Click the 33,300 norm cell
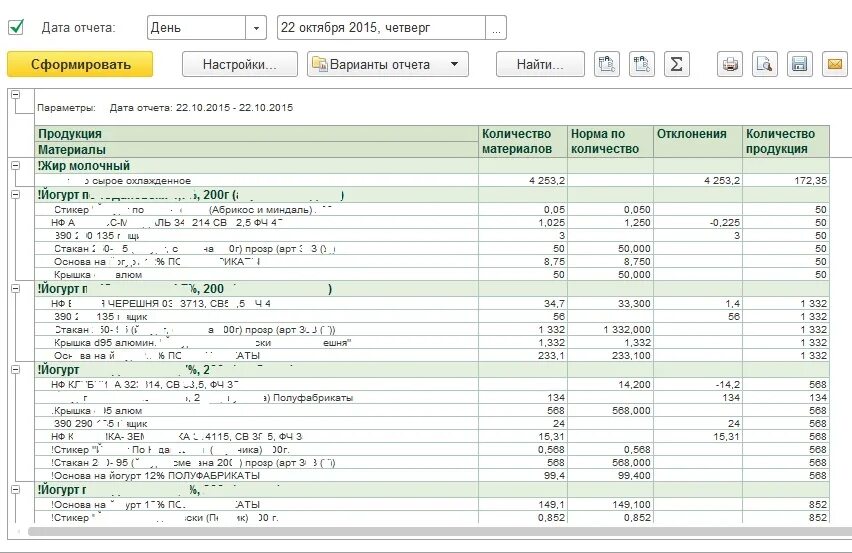 (610, 304)
